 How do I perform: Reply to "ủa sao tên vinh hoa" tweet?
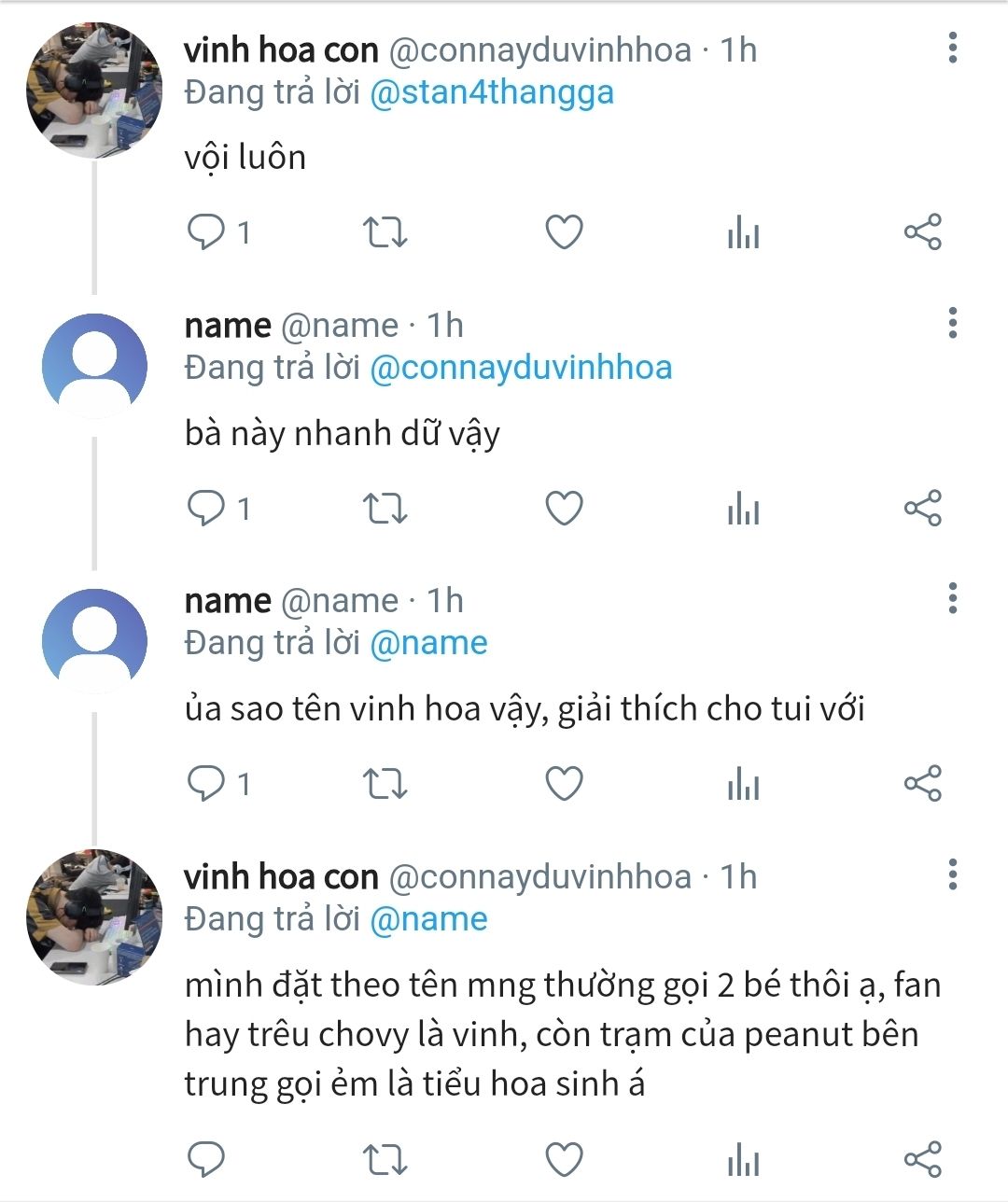[206, 784]
